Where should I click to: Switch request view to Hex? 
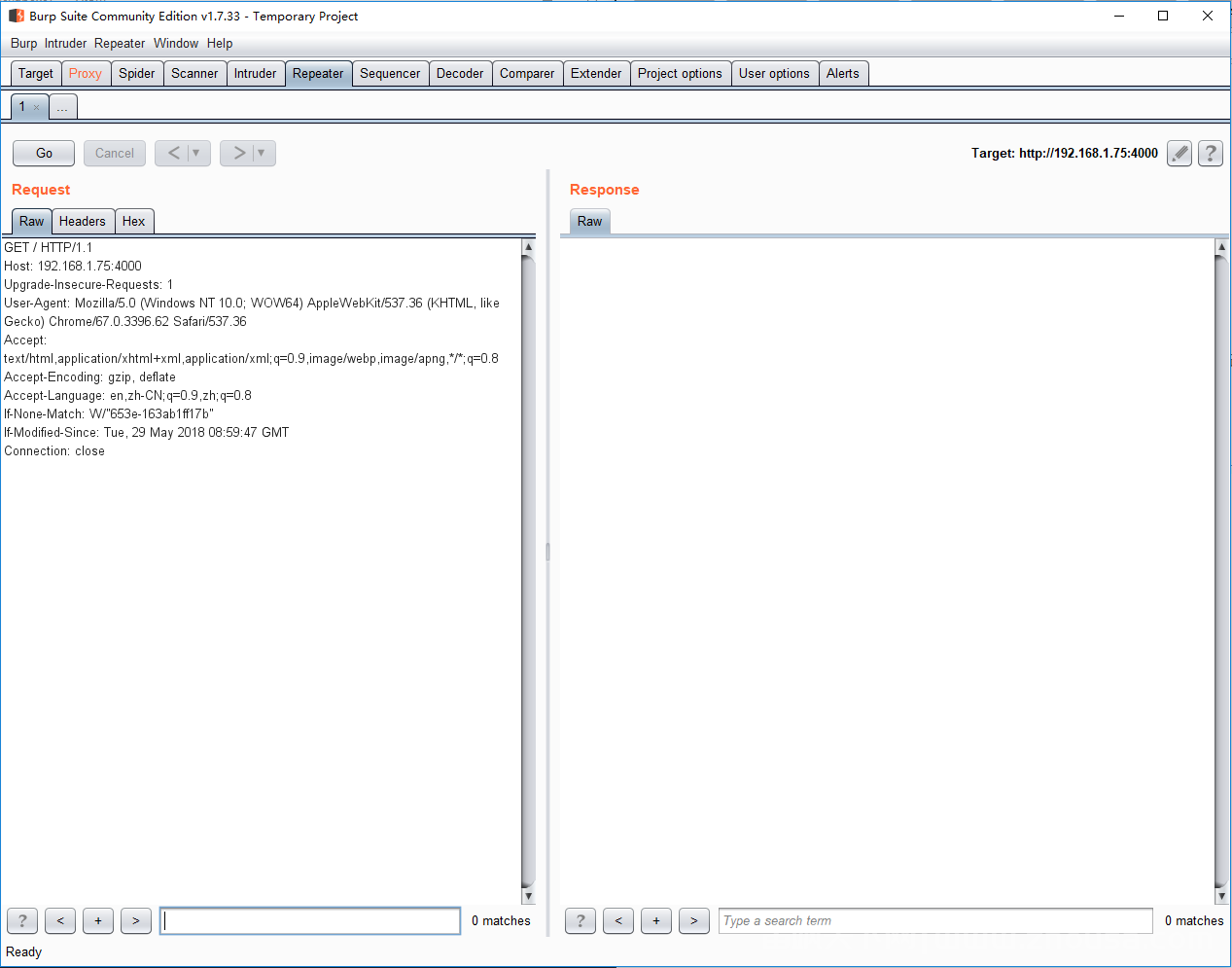pos(134,221)
